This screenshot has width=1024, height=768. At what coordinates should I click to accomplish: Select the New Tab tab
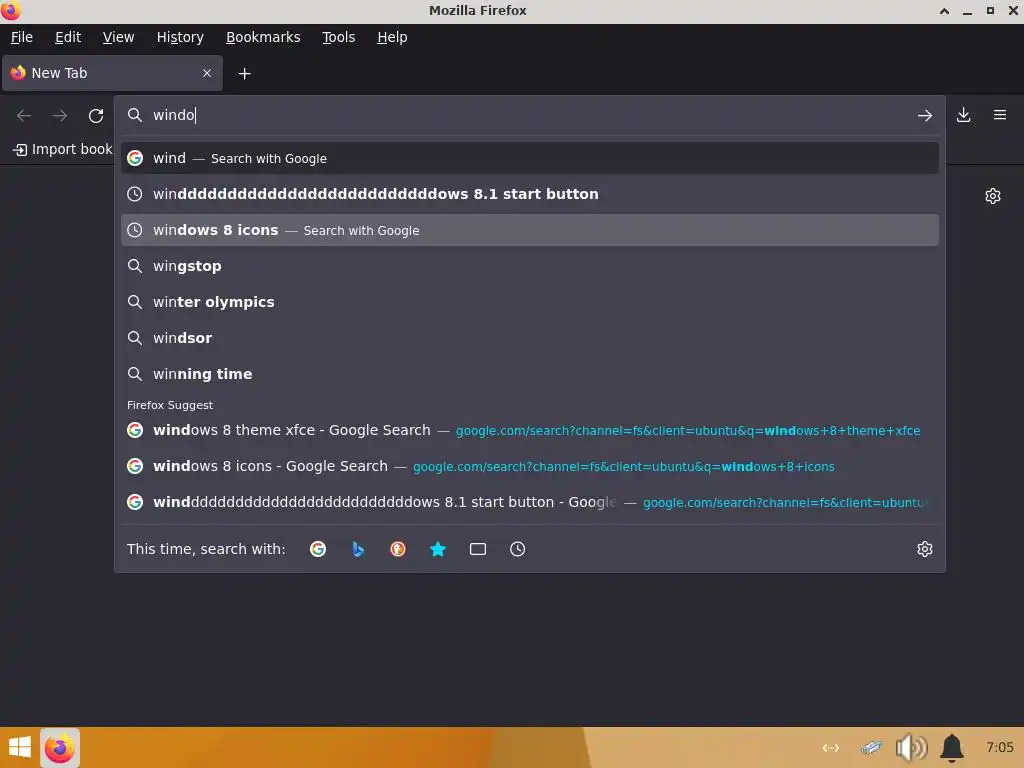pos(112,73)
